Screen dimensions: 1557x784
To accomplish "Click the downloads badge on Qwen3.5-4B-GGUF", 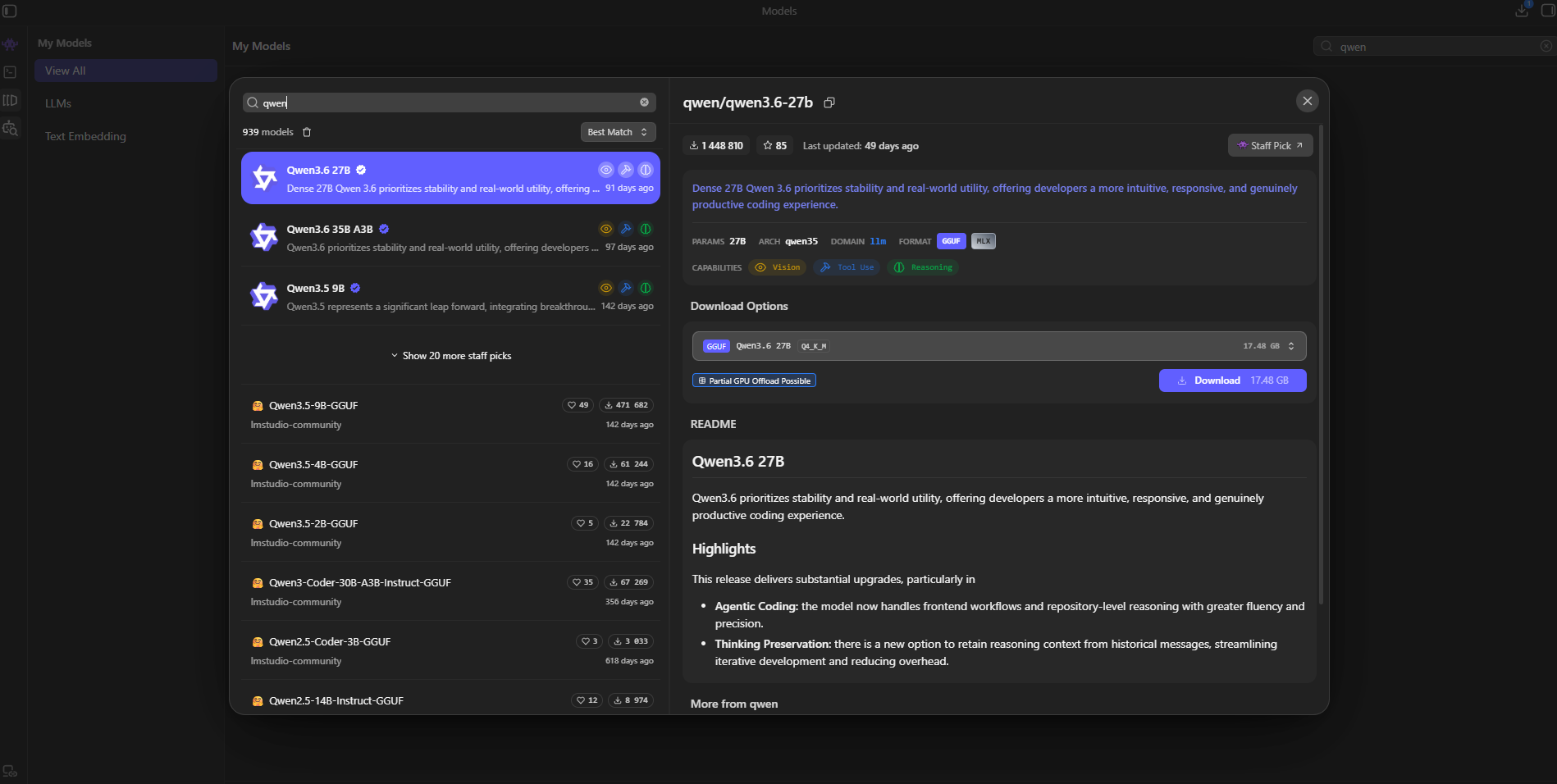I will click(628, 464).
